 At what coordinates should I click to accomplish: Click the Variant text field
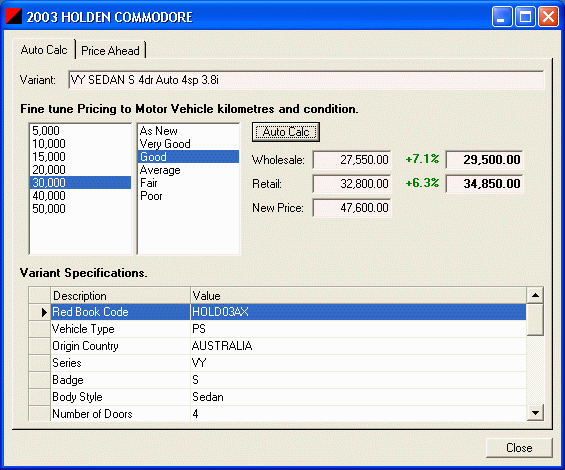pyautogui.click(x=306, y=80)
